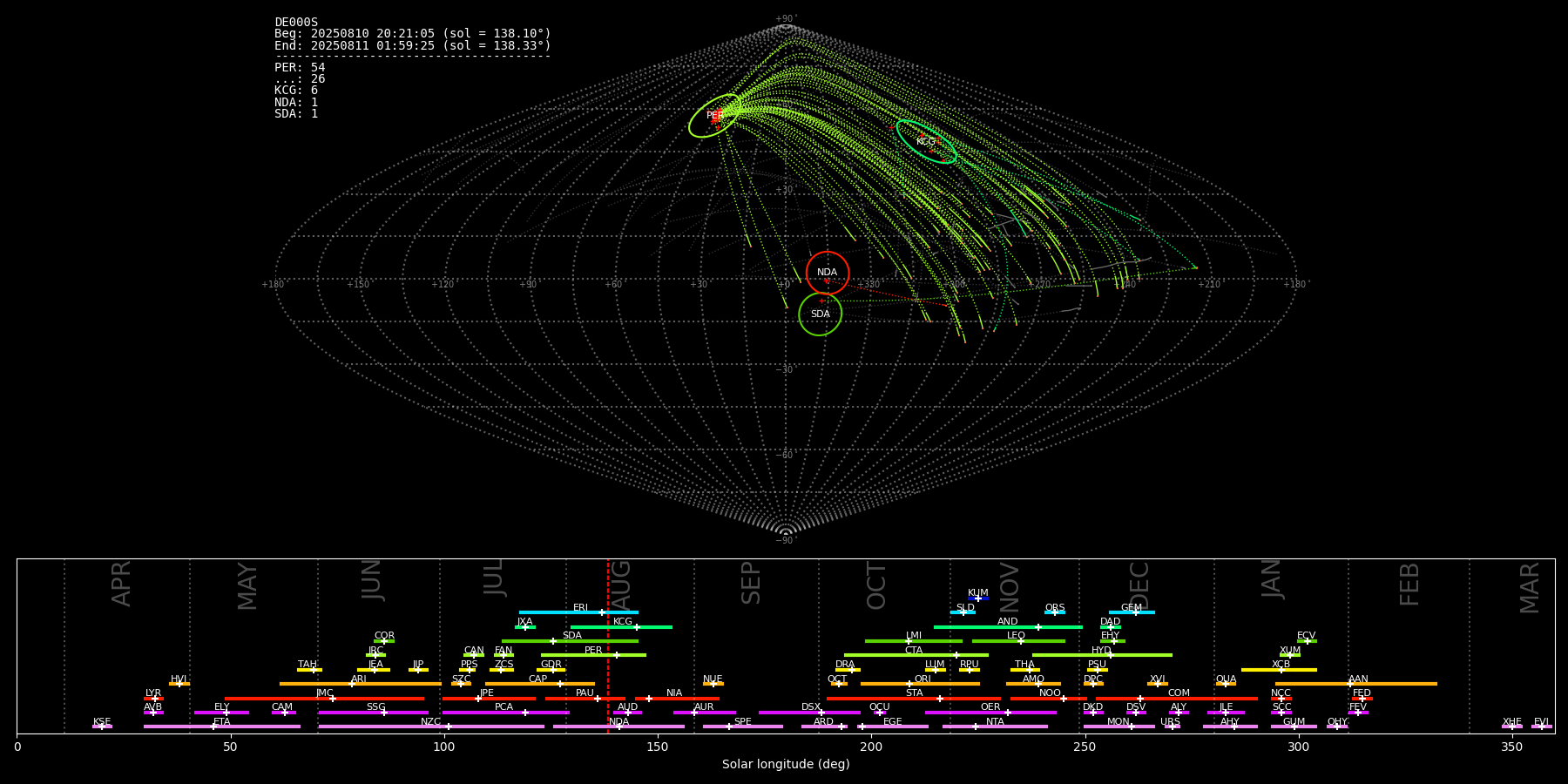Click the LMI shower bar
The image size is (1568, 784).
coord(914,641)
